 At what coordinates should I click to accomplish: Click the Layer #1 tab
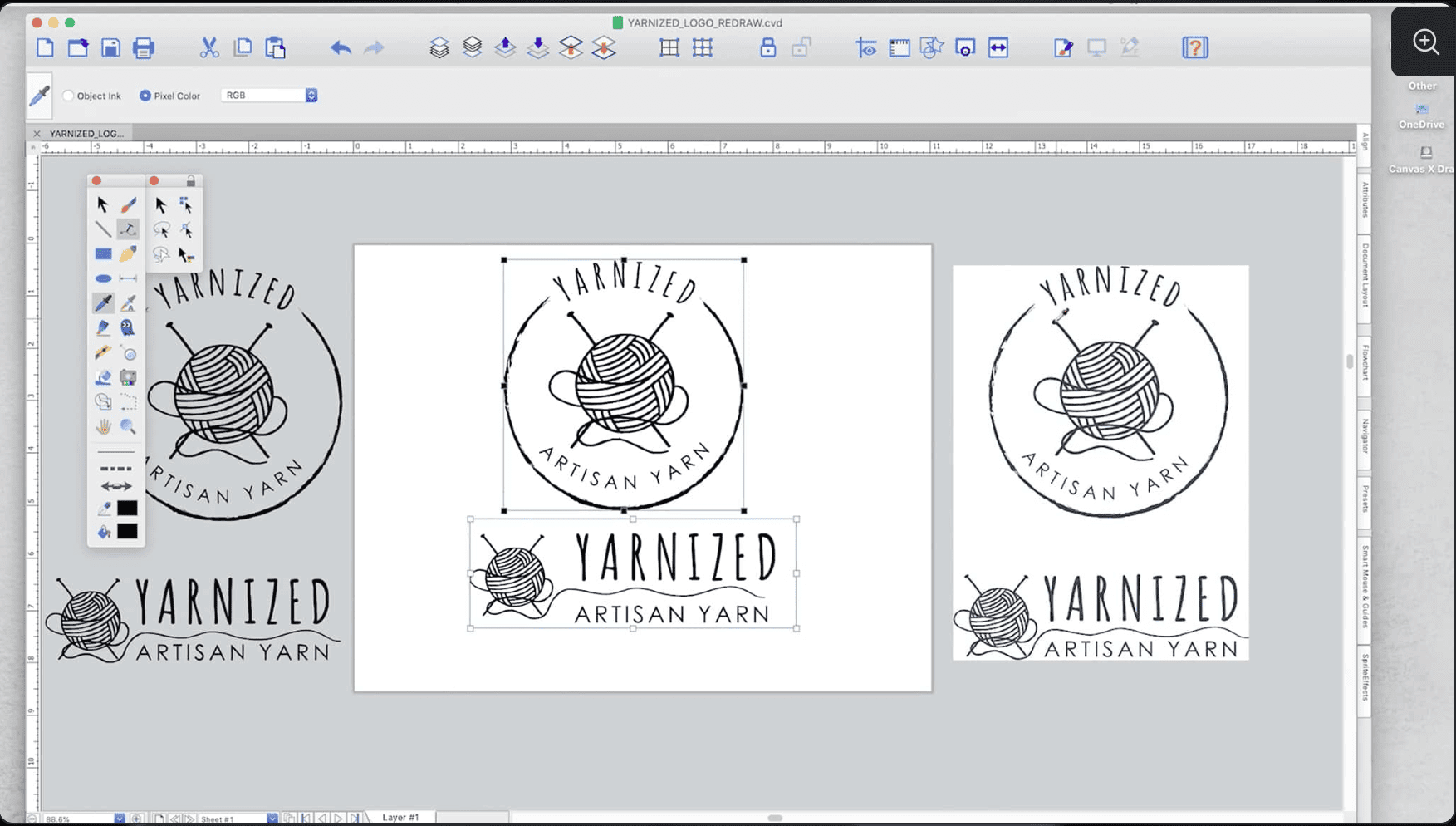coord(400,818)
